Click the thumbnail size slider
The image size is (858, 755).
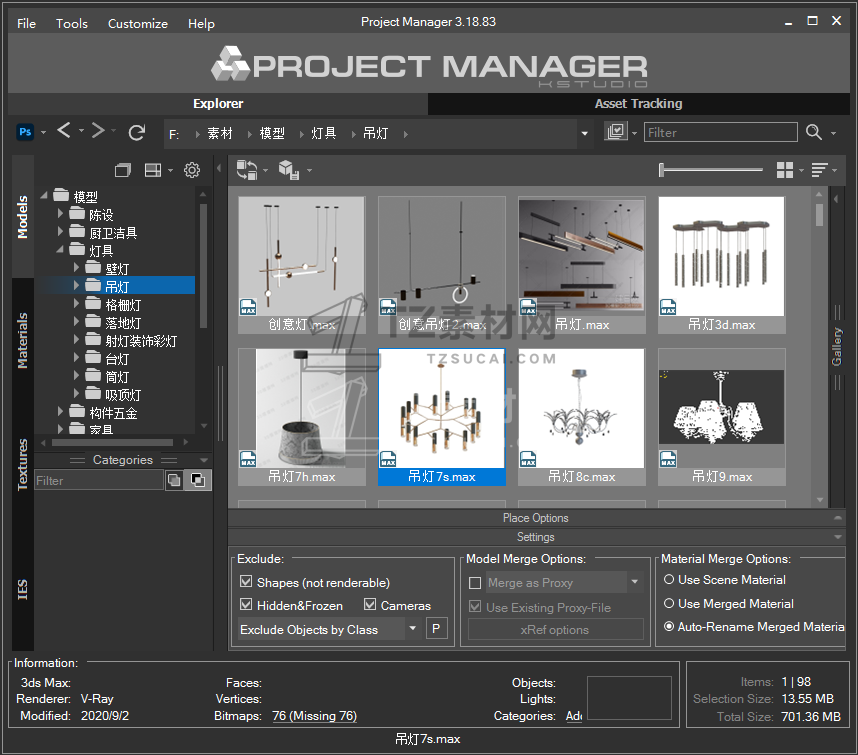[709, 171]
